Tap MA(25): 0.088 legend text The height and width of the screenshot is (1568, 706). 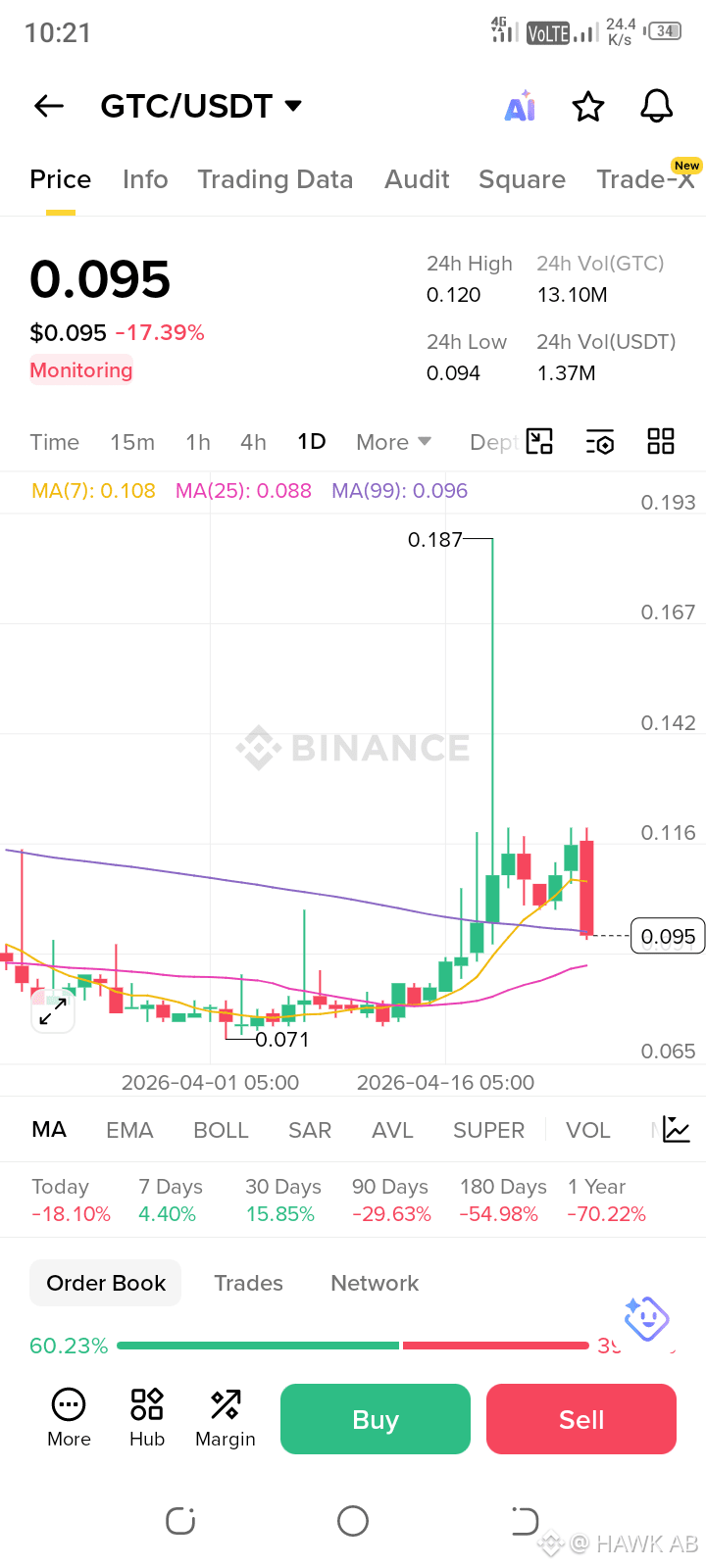243,491
